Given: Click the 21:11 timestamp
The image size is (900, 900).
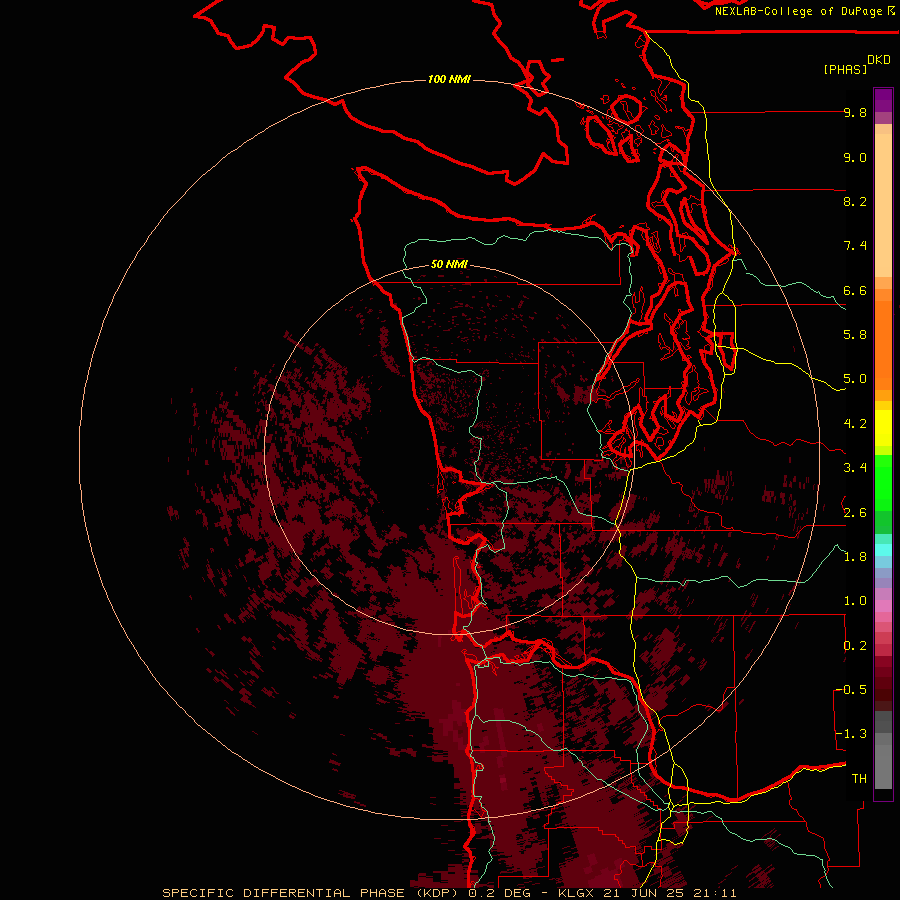Looking at the screenshot, I should 715,893.
